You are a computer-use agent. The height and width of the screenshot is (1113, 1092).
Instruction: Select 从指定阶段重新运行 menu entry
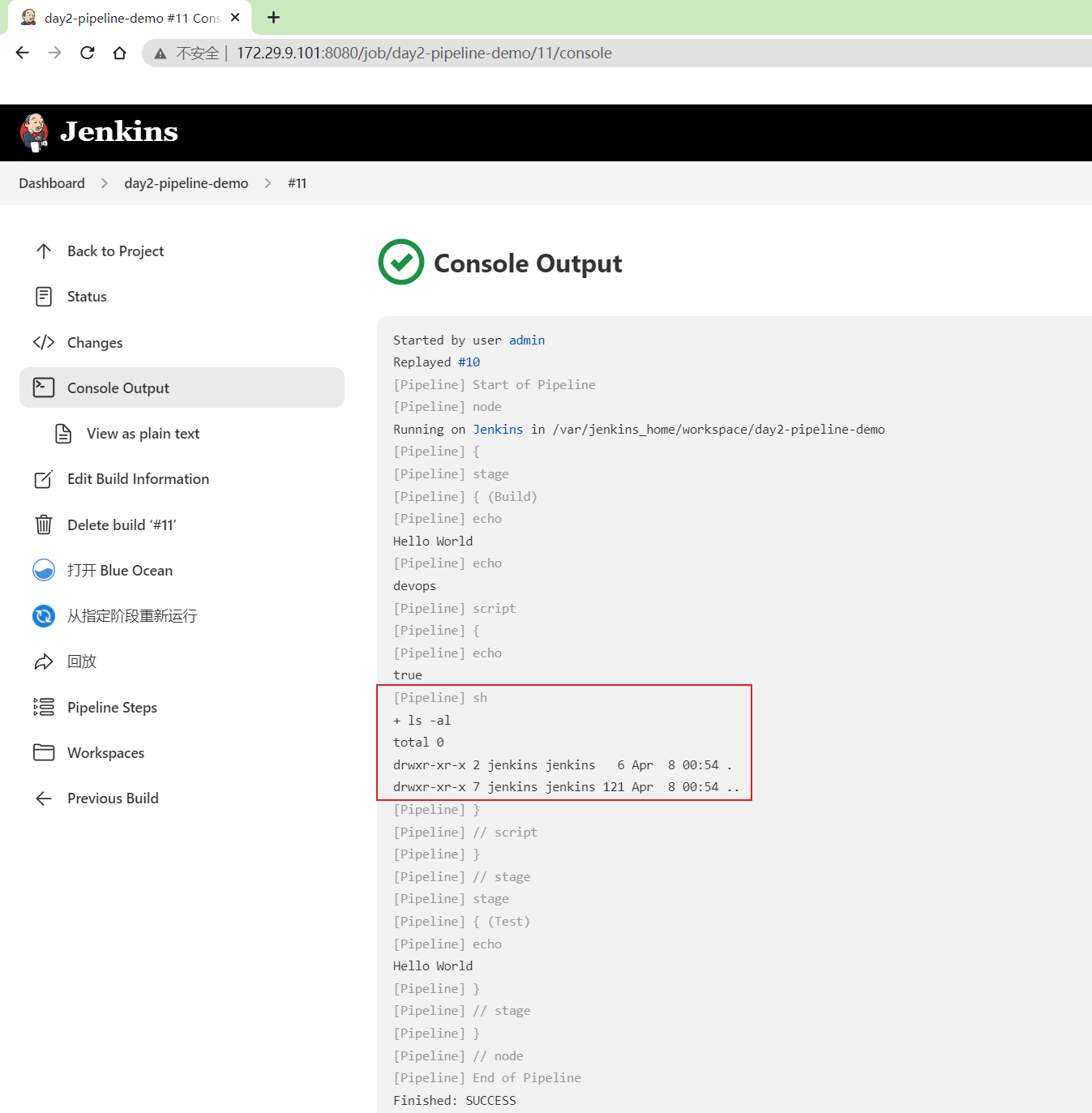click(x=182, y=616)
